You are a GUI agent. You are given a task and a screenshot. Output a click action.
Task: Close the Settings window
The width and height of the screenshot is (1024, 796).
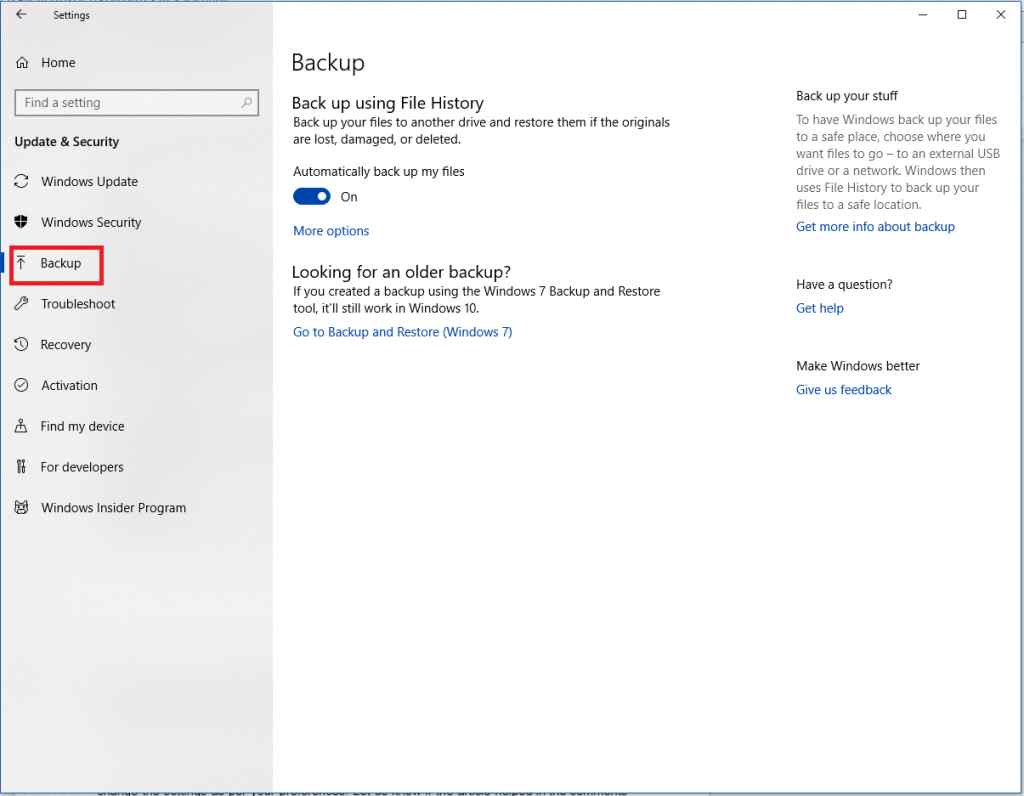pos(1000,14)
